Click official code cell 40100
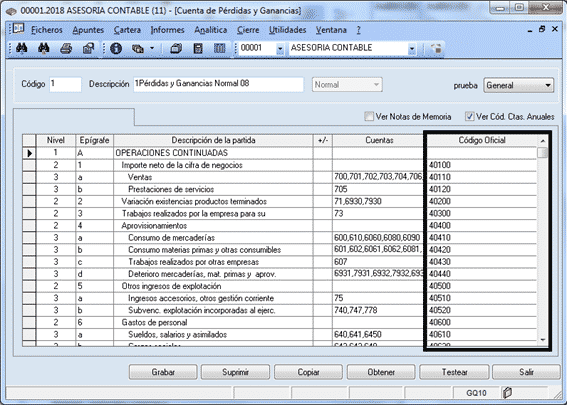The image size is (567, 405). coord(482,165)
